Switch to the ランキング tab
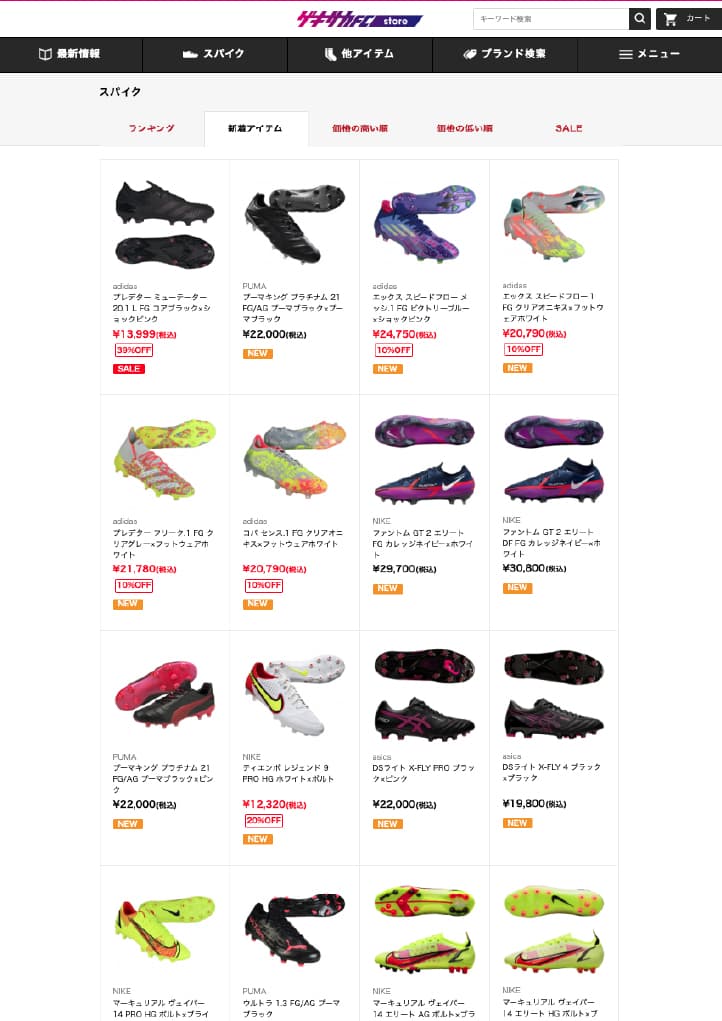722x1021 pixels. click(152, 128)
